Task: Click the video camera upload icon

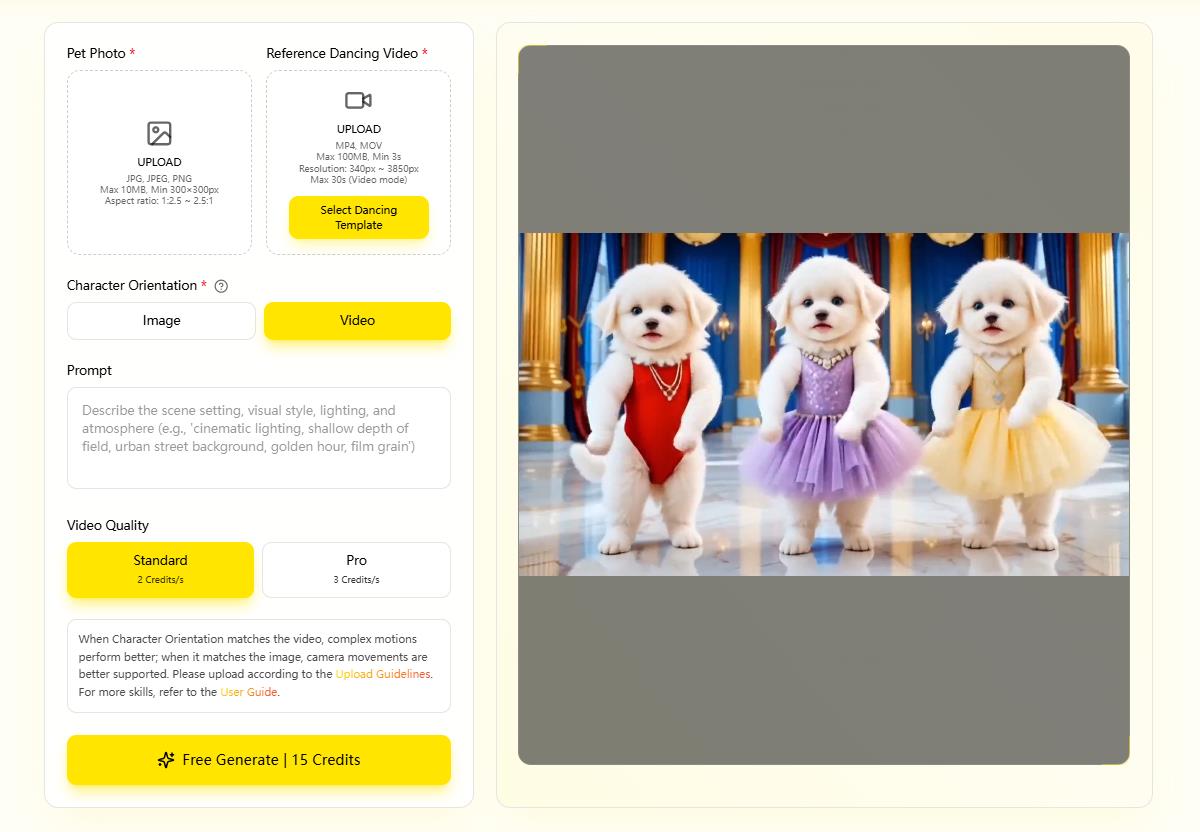Action: coord(358,100)
